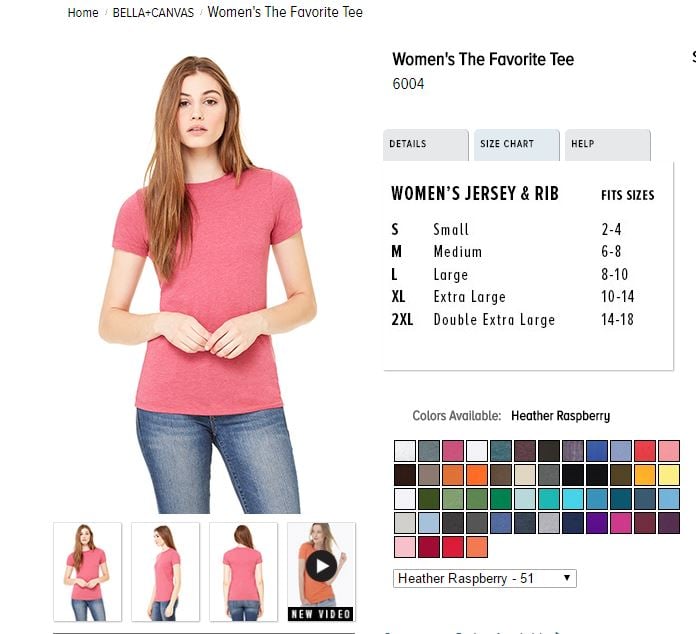The width and height of the screenshot is (696, 634).
Task: Choose the light pink swatch in last row
Action: pyautogui.click(x=405, y=547)
